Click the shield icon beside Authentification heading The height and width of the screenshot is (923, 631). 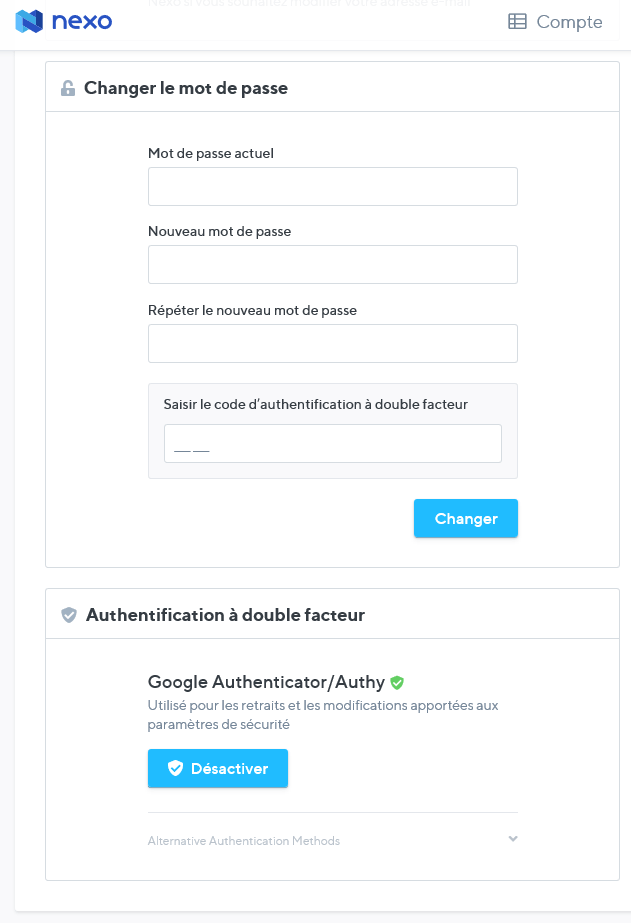point(69,615)
